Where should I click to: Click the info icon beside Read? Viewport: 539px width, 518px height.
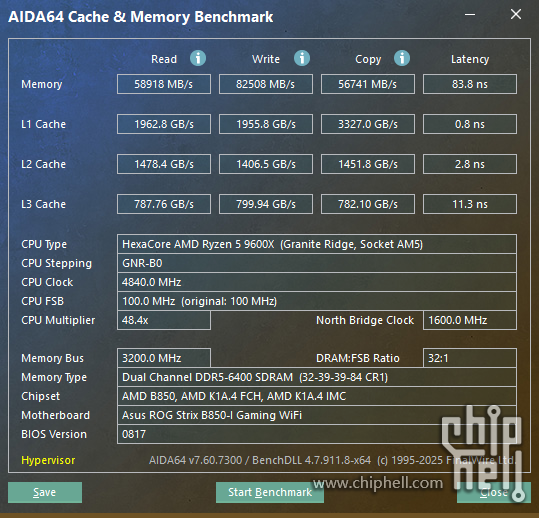tap(198, 58)
